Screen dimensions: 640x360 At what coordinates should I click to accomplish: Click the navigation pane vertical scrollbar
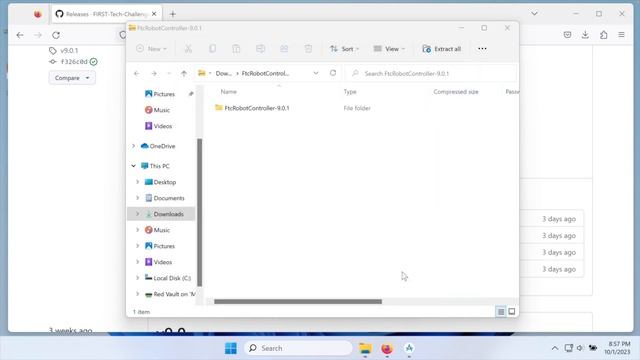(x=200, y=212)
